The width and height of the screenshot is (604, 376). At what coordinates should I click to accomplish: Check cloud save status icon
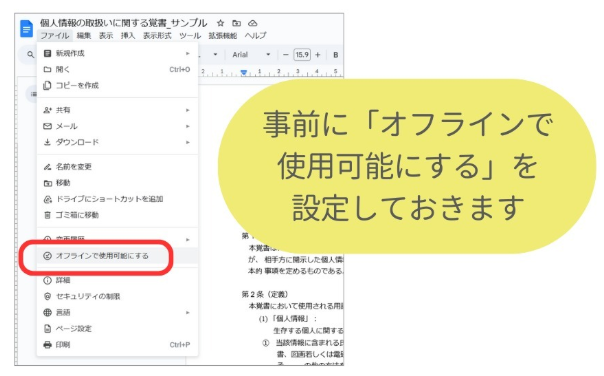pyautogui.click(x=253, y=23)
